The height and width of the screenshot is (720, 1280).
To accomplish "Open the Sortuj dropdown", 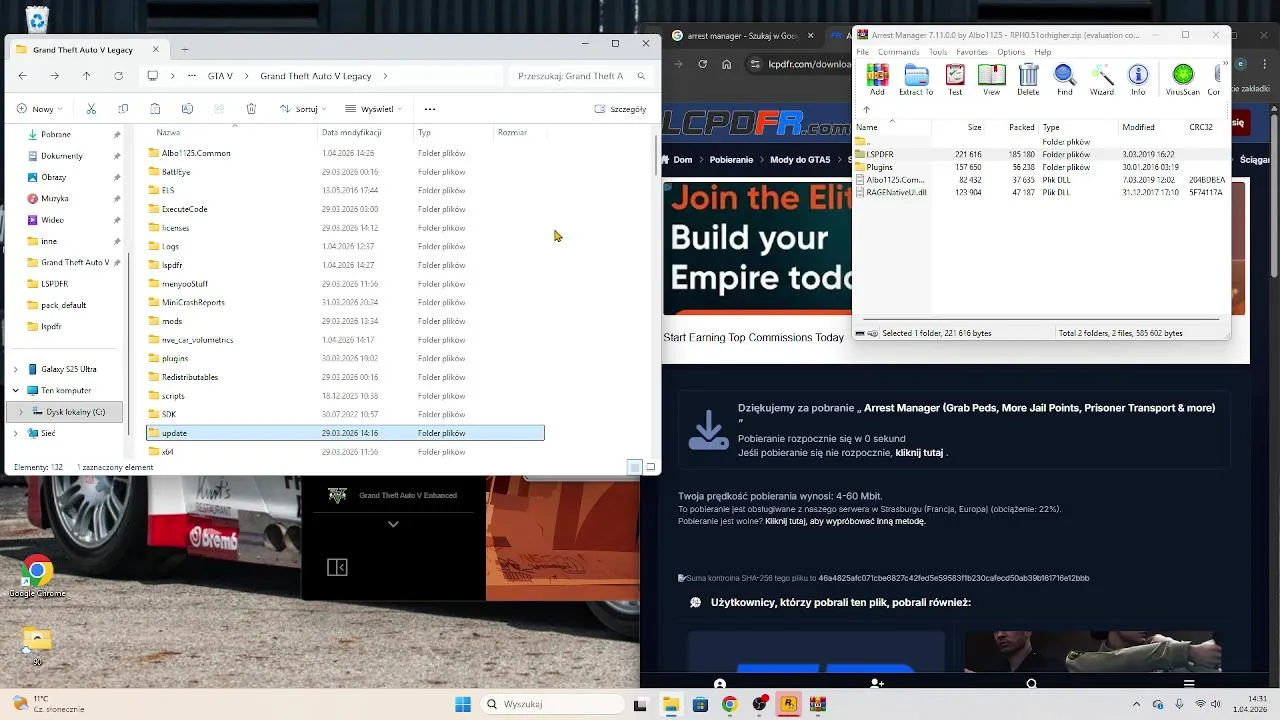I will [303, 109].
